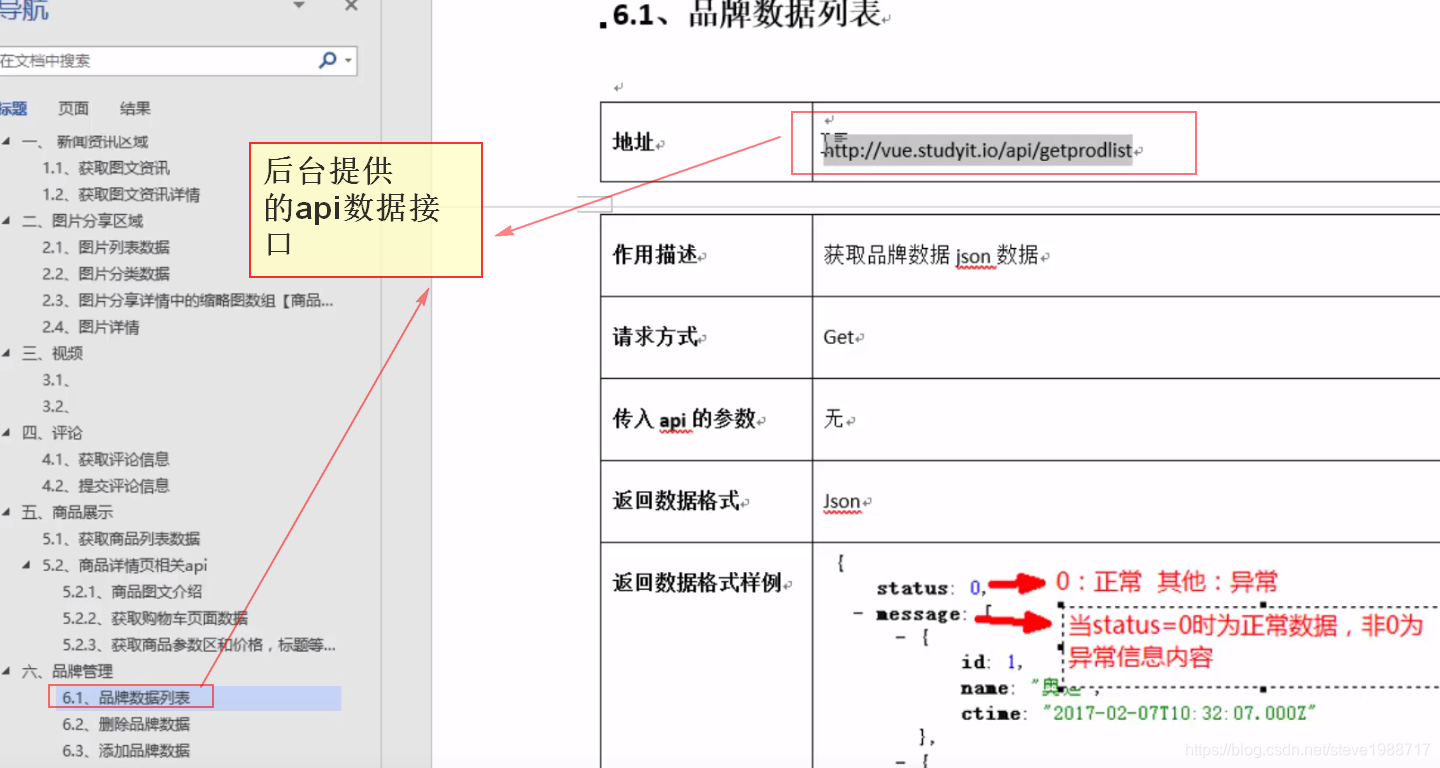Click the search magnifier icon in navigation pane
The width and height of the screenshot is (1440, 768).
pos(327,60)
